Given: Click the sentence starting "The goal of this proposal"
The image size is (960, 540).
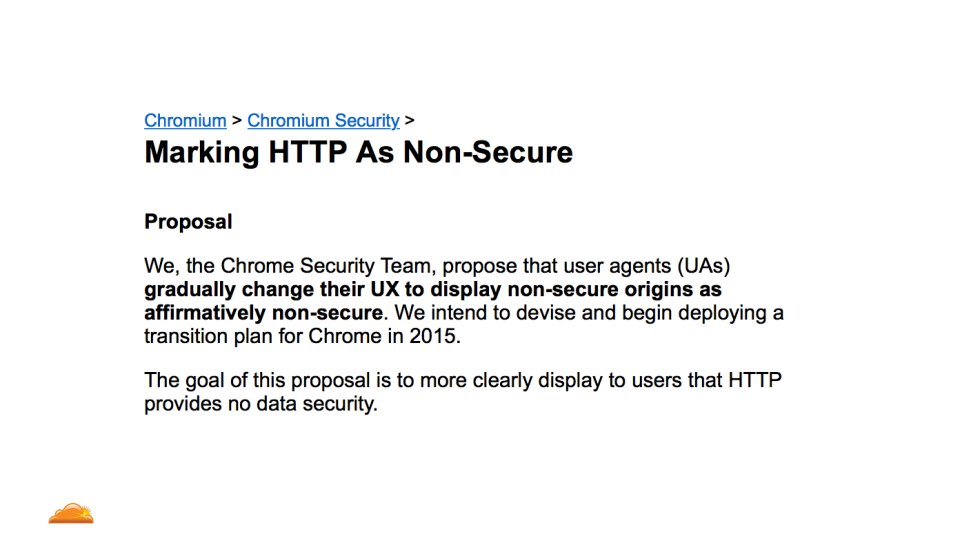Looking at the screenshot, I should 400,381.
